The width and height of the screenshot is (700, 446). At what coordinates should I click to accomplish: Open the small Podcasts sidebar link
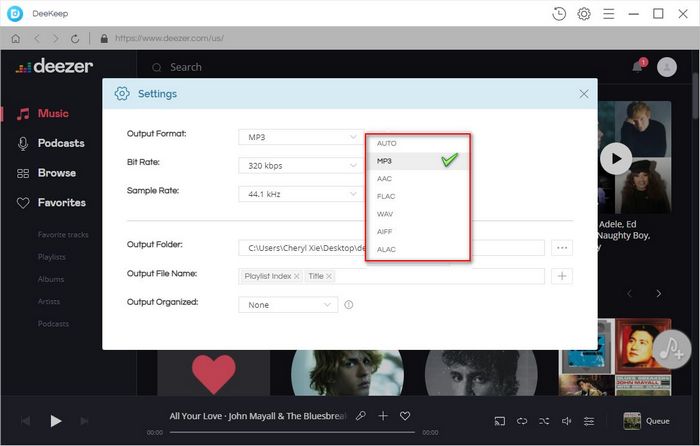pos(53,324)
